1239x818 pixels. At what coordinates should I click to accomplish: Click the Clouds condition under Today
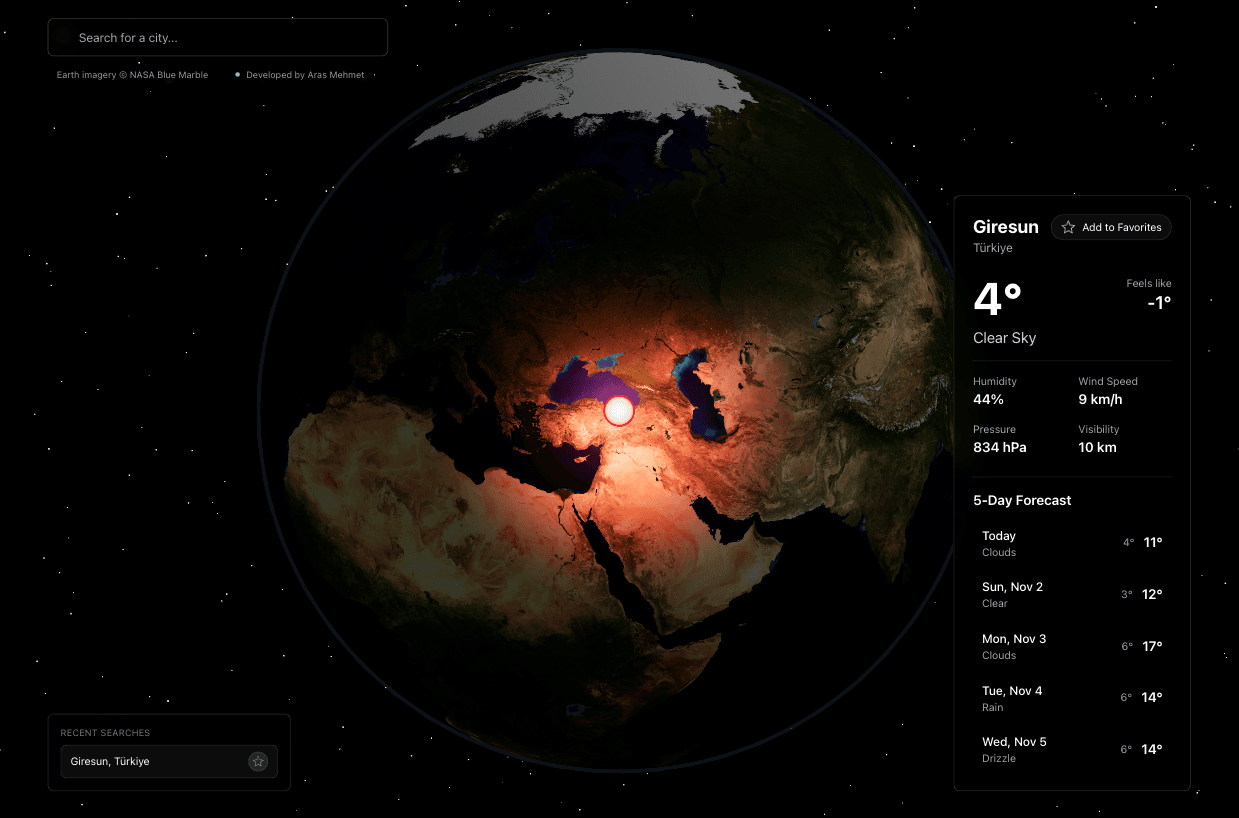pos(999,552)
